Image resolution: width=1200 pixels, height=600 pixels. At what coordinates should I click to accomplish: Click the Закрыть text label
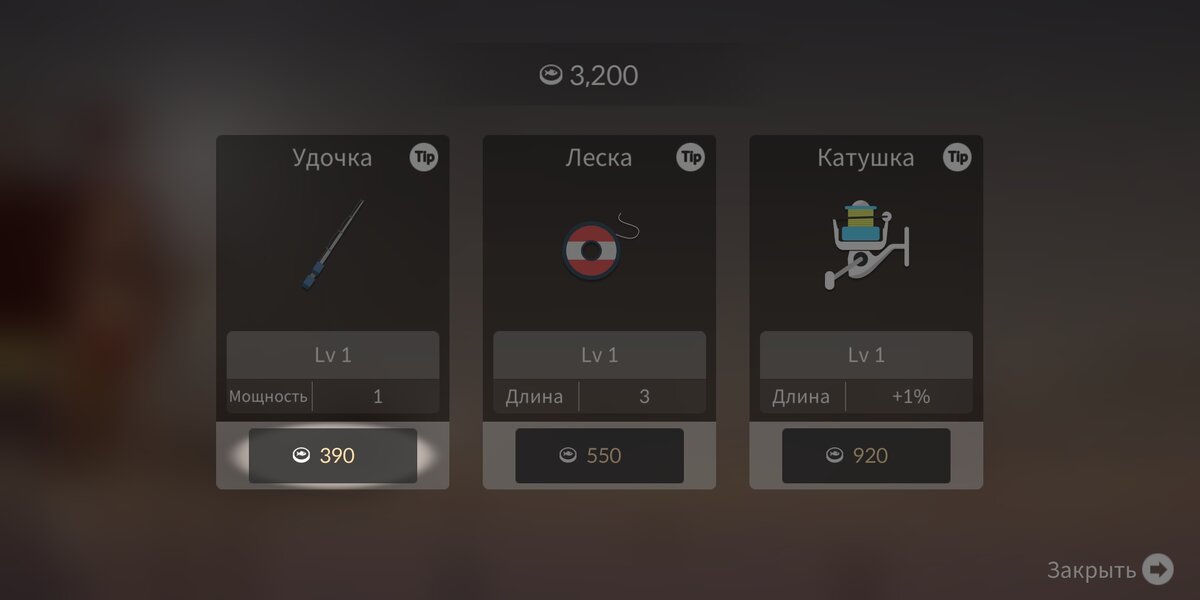tap(1091, 571)
